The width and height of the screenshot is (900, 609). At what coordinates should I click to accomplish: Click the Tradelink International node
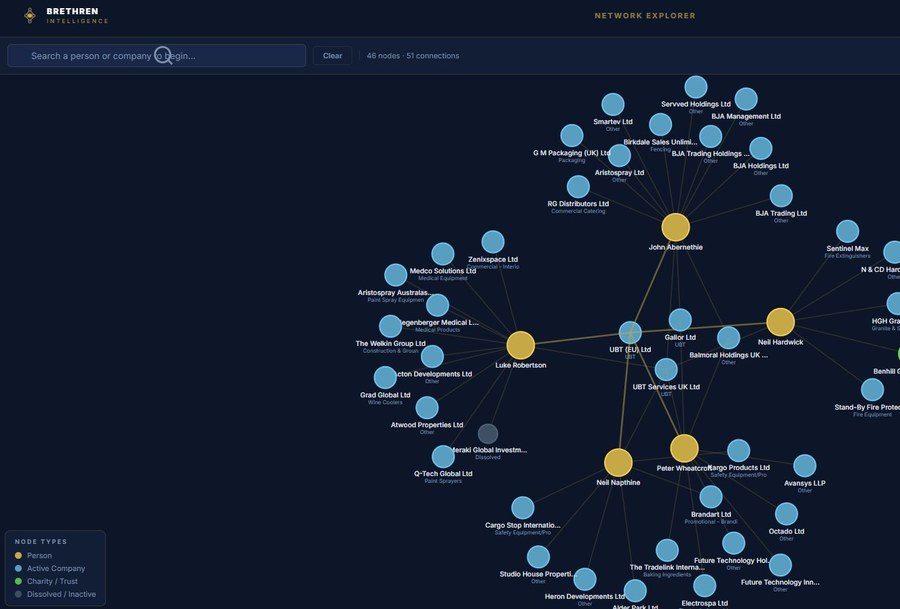667,550
